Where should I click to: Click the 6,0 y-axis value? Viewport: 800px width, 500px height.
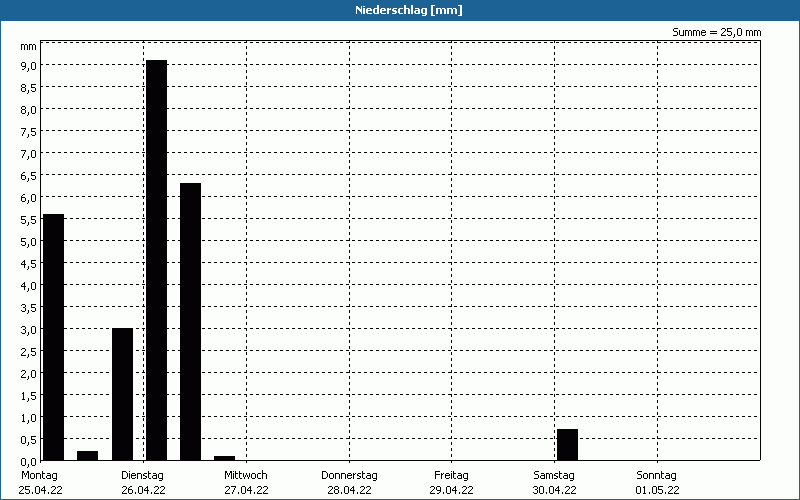pos(29,197)
